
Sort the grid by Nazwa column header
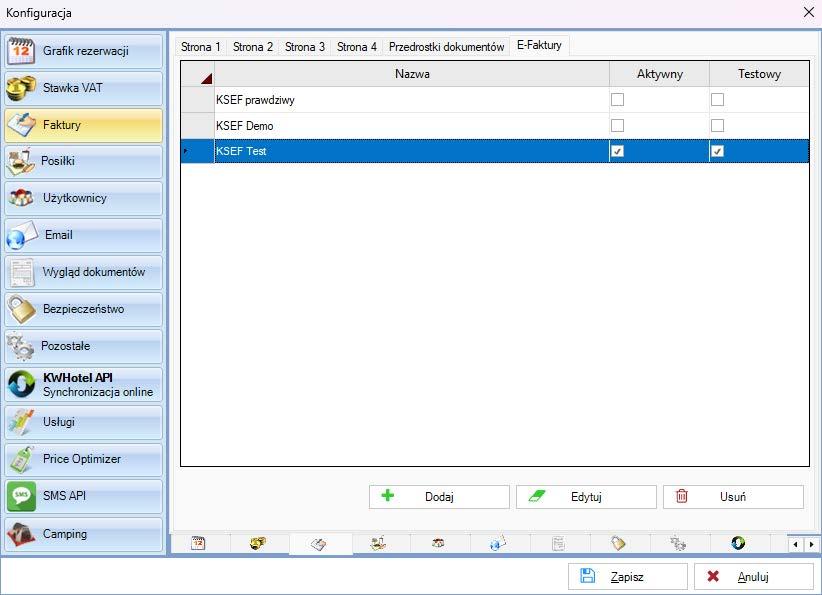[x=412, y=74]
